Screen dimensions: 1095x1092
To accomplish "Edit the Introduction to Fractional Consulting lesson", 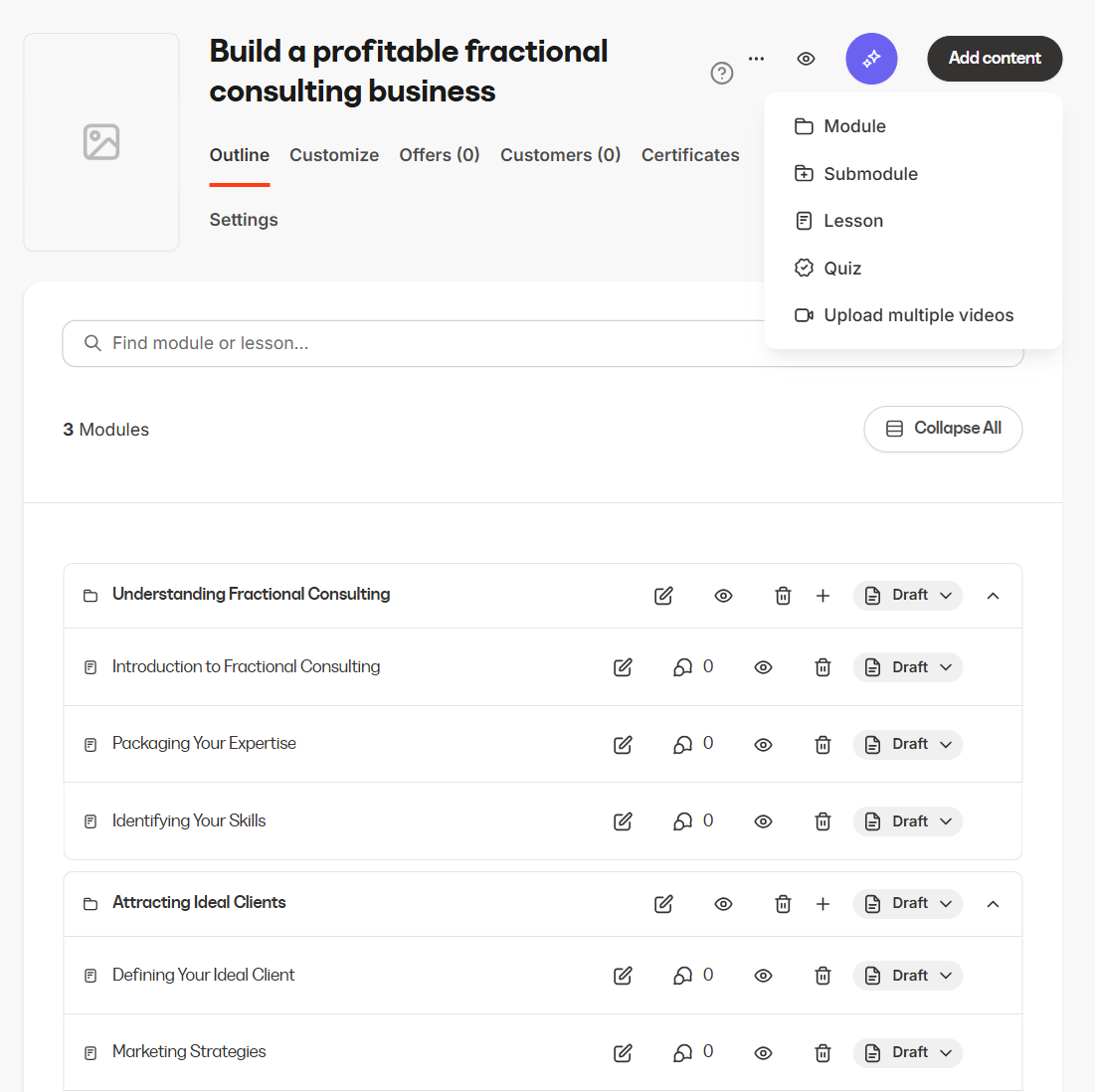I will (x=623, y=667).
